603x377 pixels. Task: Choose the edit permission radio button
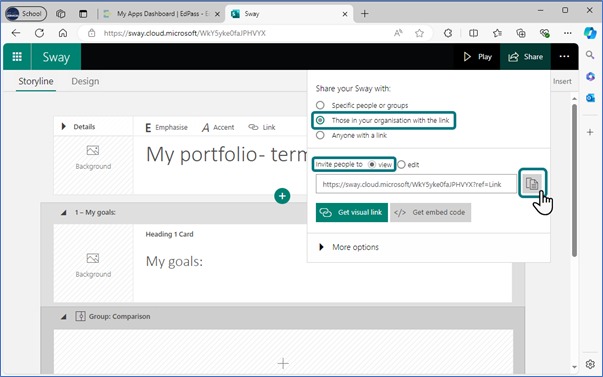pos(401,165)
